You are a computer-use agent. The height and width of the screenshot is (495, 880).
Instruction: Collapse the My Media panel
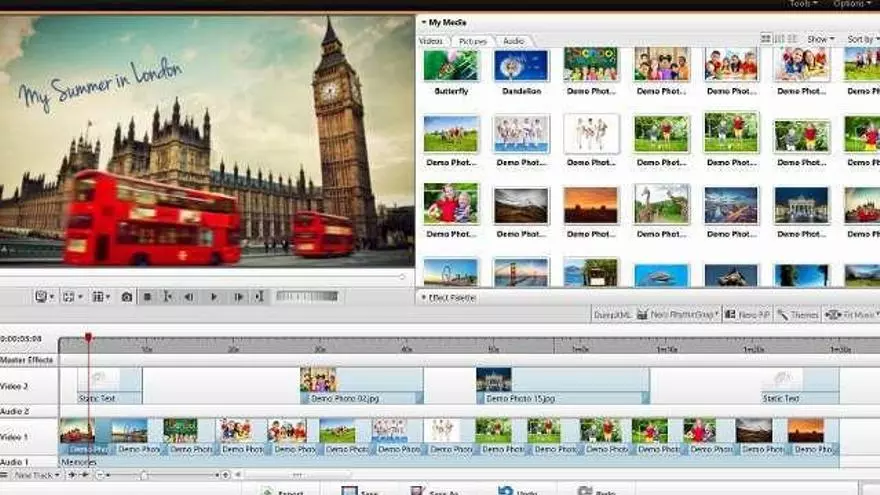[424, 22]
